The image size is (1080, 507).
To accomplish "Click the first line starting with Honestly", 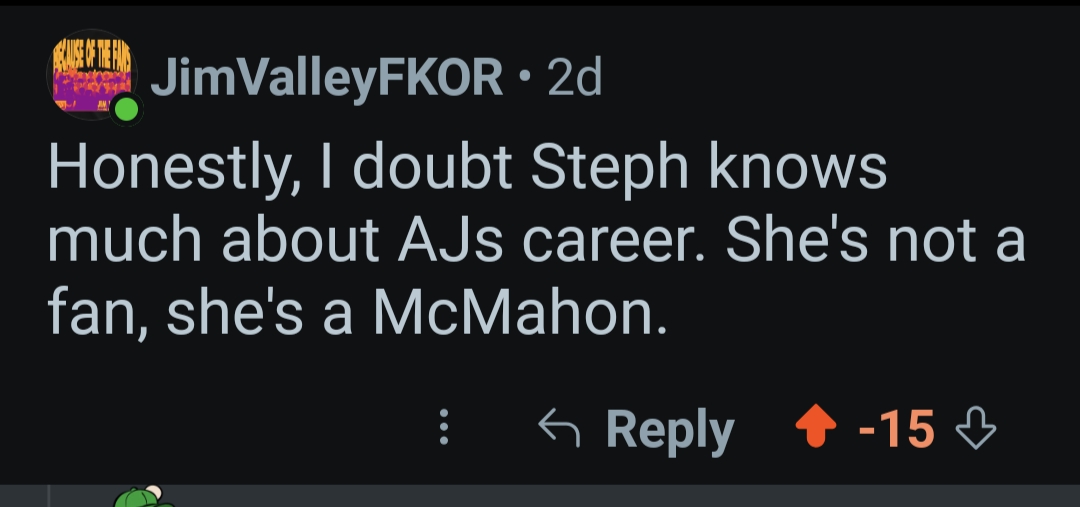I will point(467,170).
